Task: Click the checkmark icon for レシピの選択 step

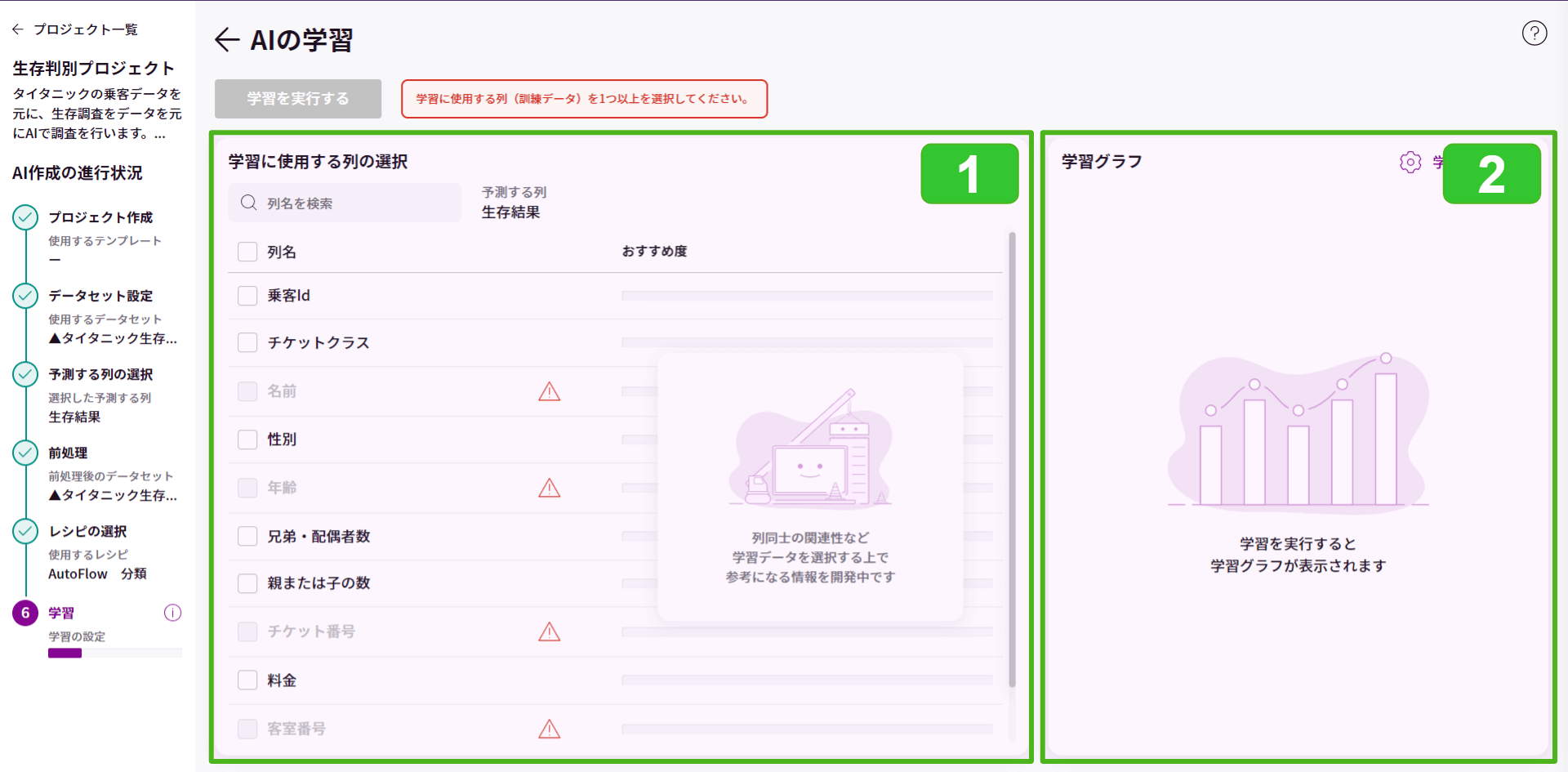Action: [25, 531]
